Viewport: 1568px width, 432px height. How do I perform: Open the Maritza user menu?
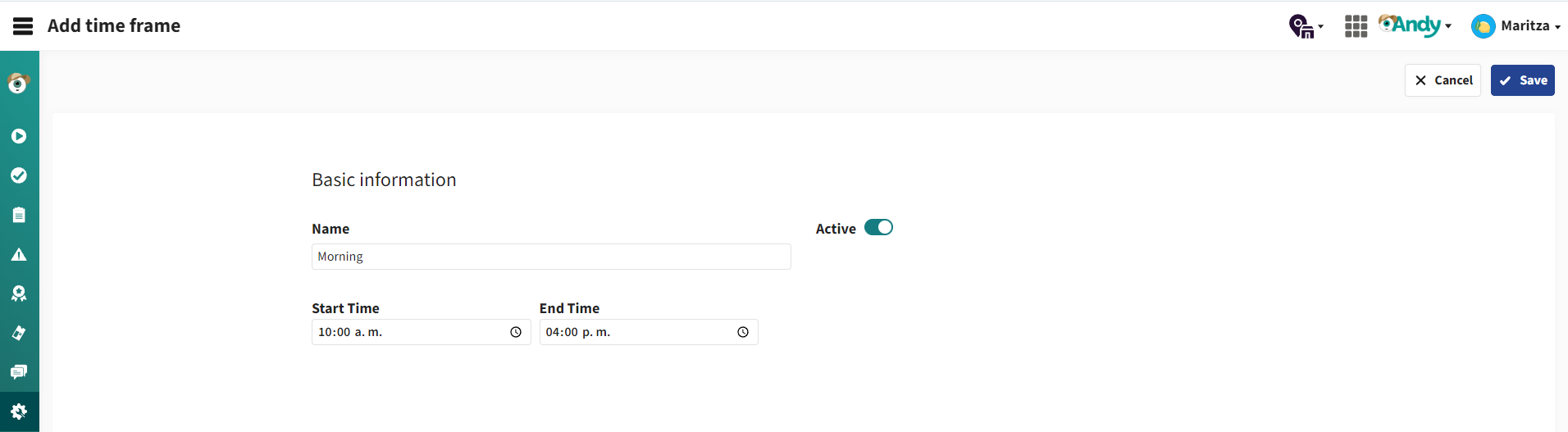pos(1516,26)
